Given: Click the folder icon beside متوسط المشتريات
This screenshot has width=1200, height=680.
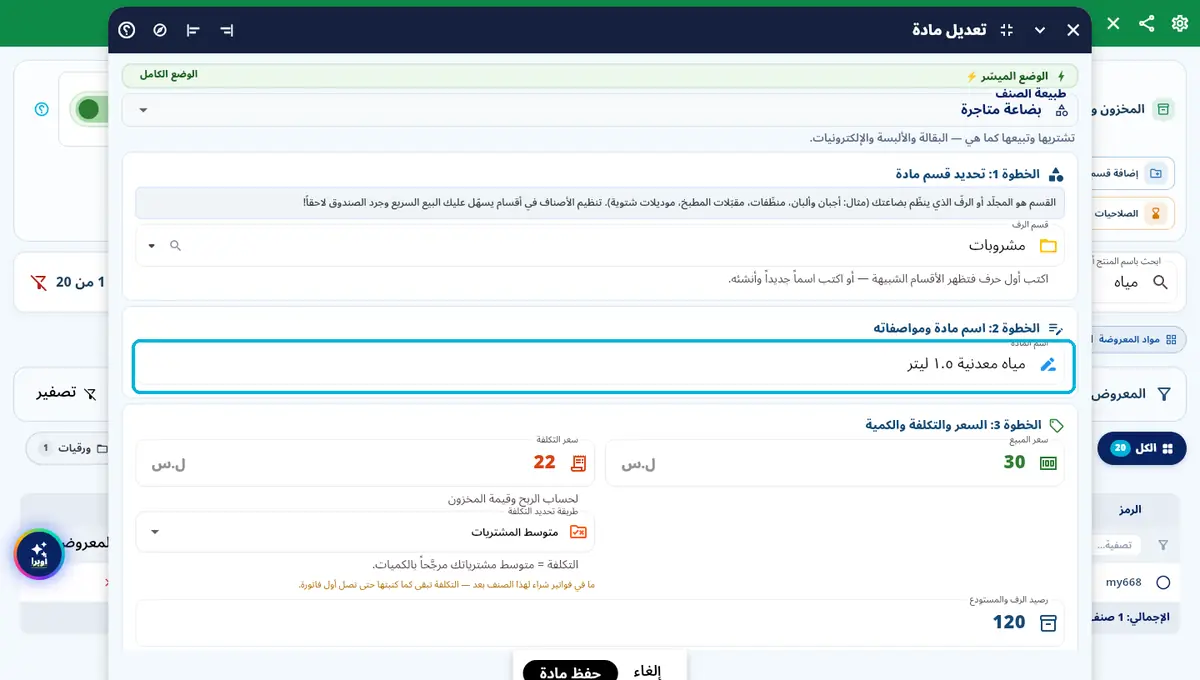Looking at the screenshot, I should tap(578, 532).
